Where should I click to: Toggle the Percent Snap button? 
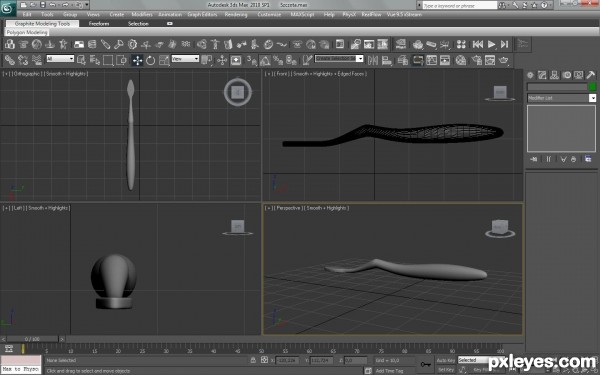[x=278, y=60]
